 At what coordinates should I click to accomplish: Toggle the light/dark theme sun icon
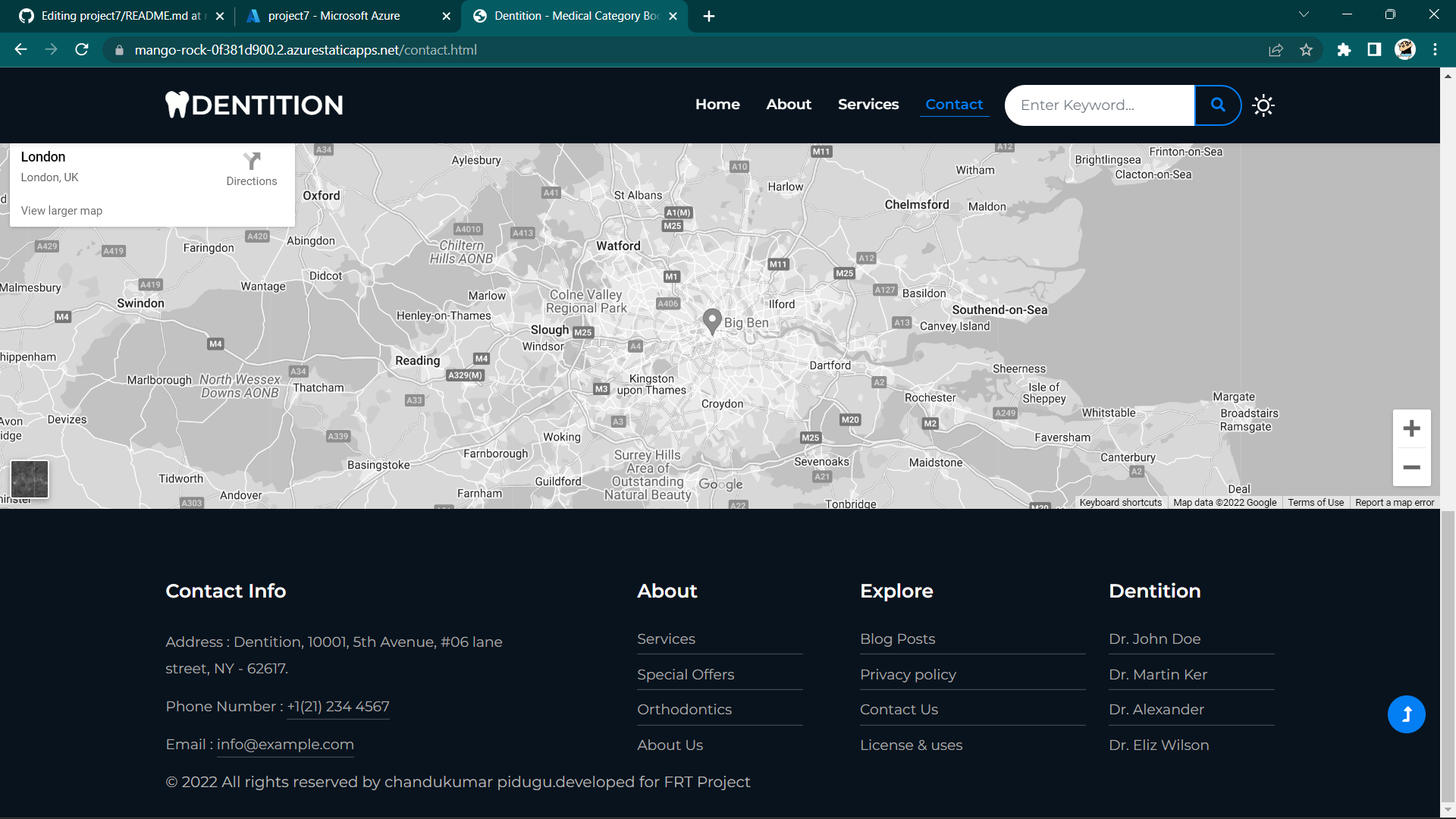pos(1263,105)
